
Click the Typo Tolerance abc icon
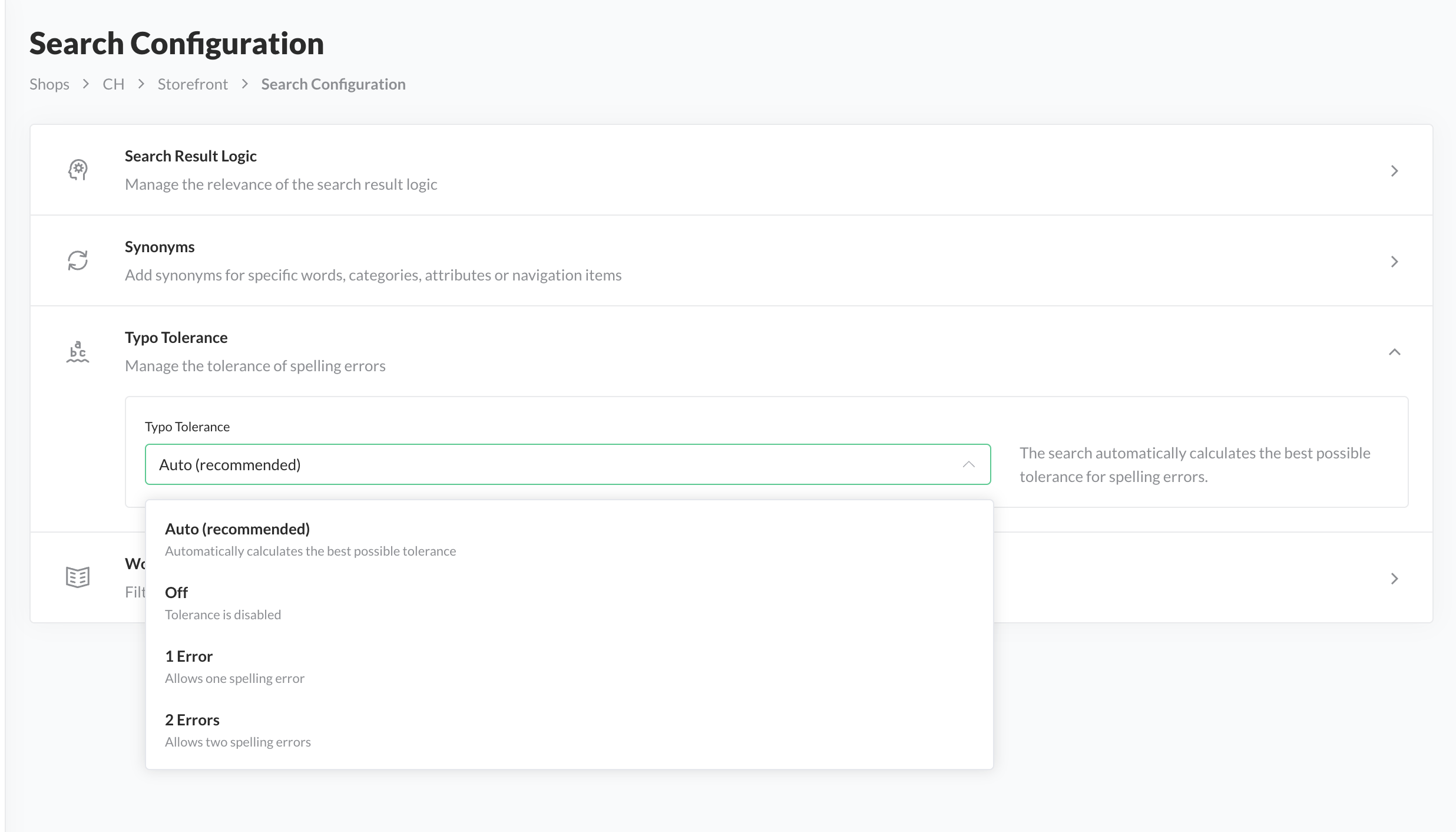coord(78,352)
